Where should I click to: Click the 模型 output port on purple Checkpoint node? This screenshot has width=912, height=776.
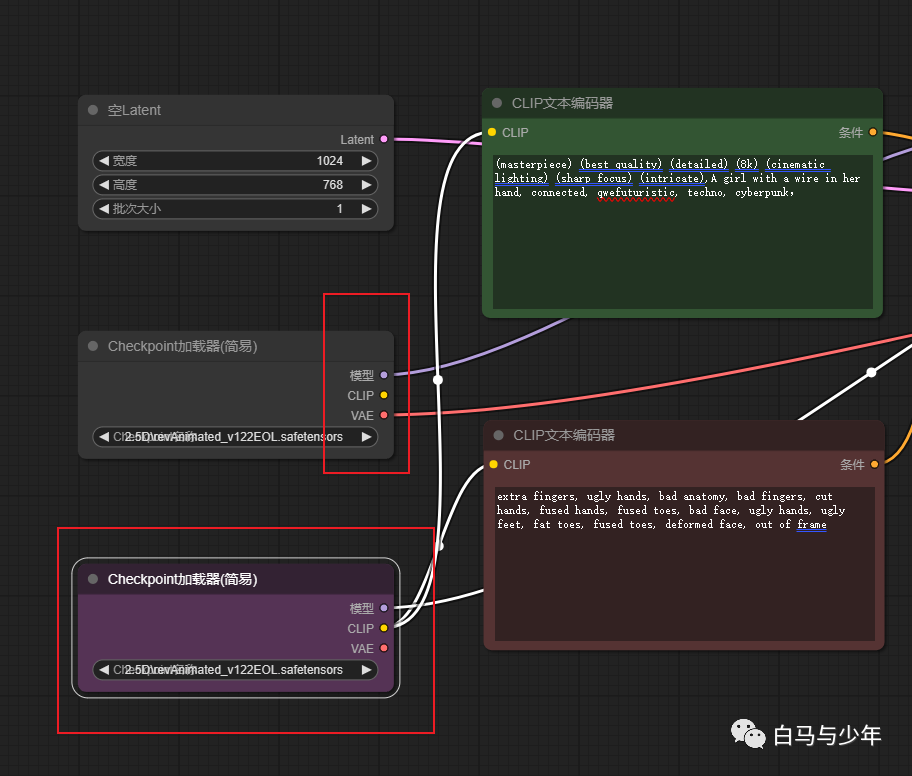(384, 608)
